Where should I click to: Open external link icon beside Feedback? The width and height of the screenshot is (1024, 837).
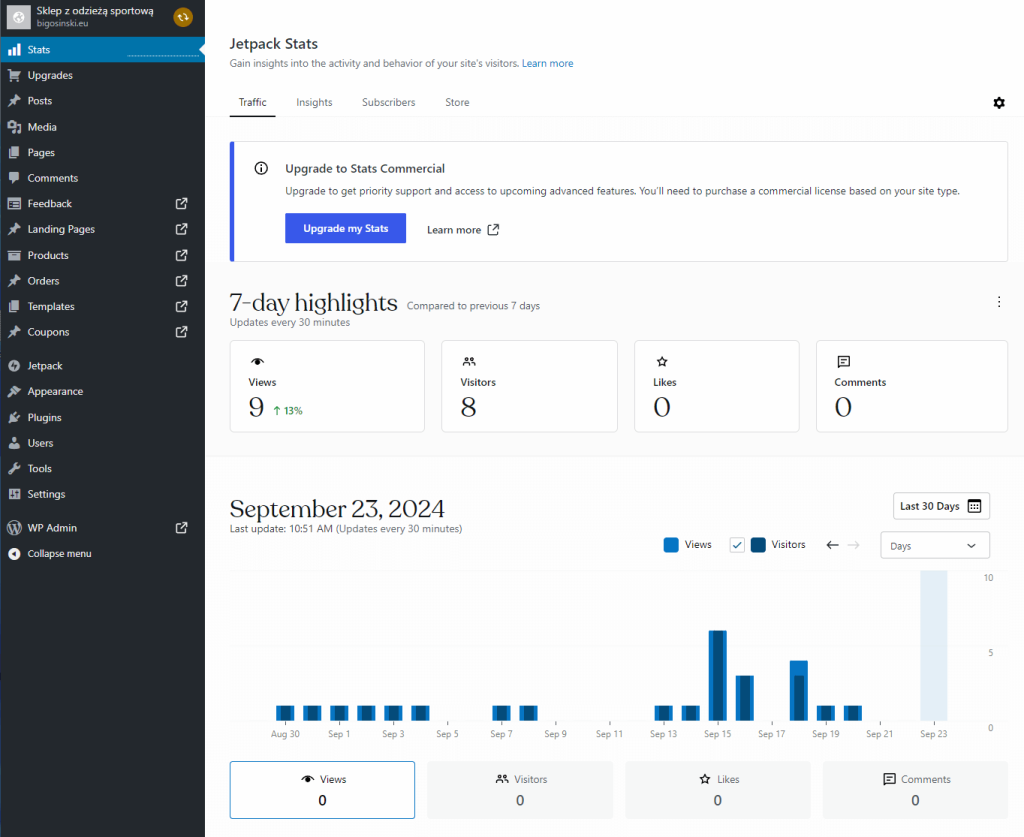tap(181, 203)
